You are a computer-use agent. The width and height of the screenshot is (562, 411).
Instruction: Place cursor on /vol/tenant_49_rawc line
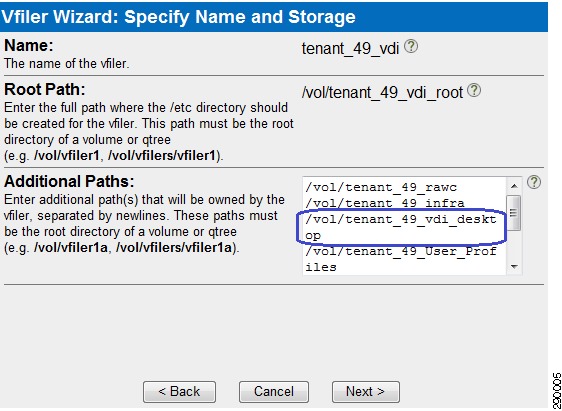click(381, 187)
